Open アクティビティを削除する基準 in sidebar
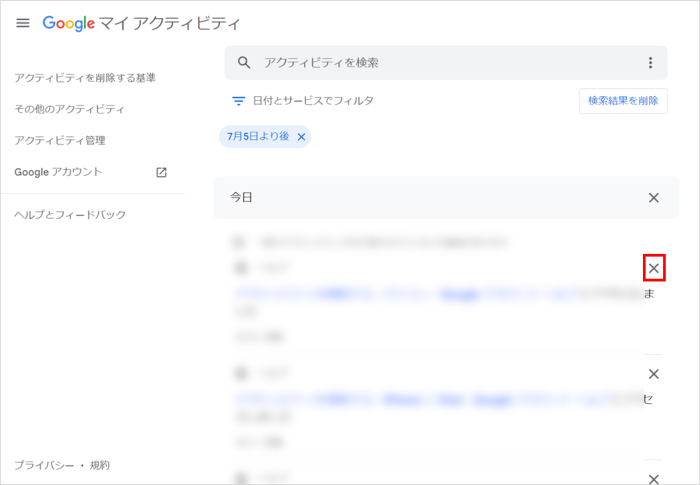This screenshot has height=485, width=700. tap(85, 78)
